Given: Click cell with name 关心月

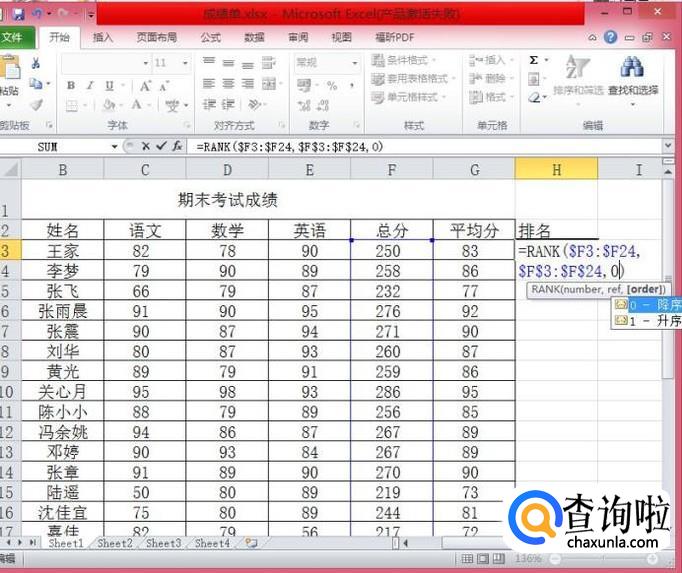Looking at the screenshot, I should [63, 392].
